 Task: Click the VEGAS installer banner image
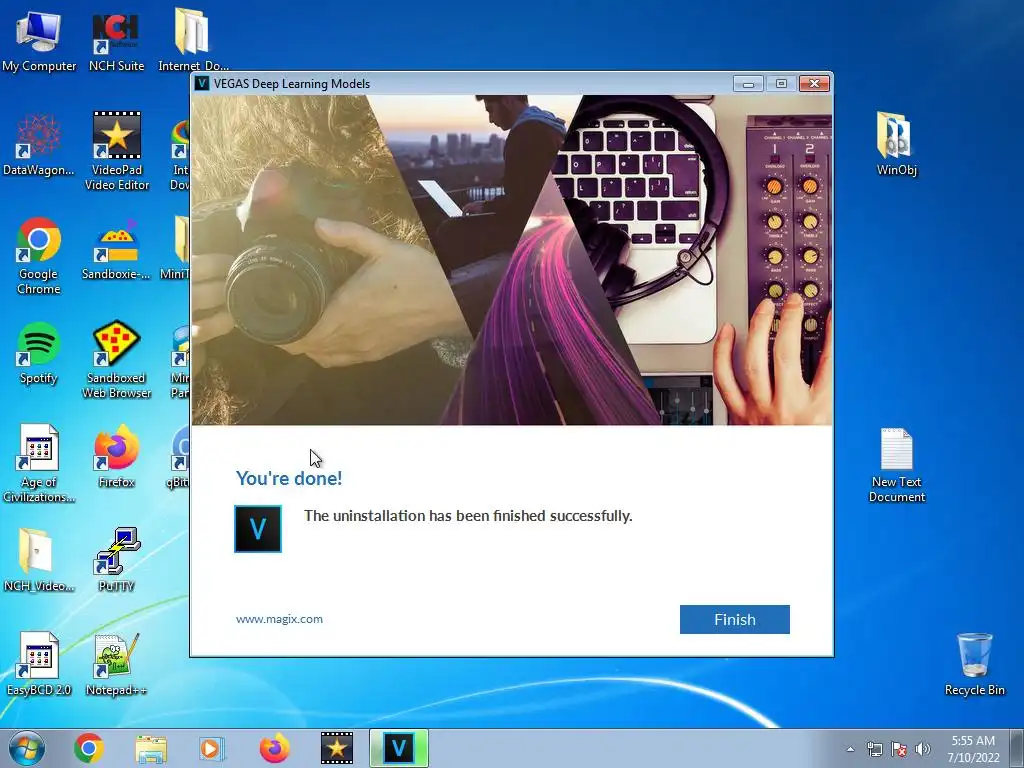point(512,260)
